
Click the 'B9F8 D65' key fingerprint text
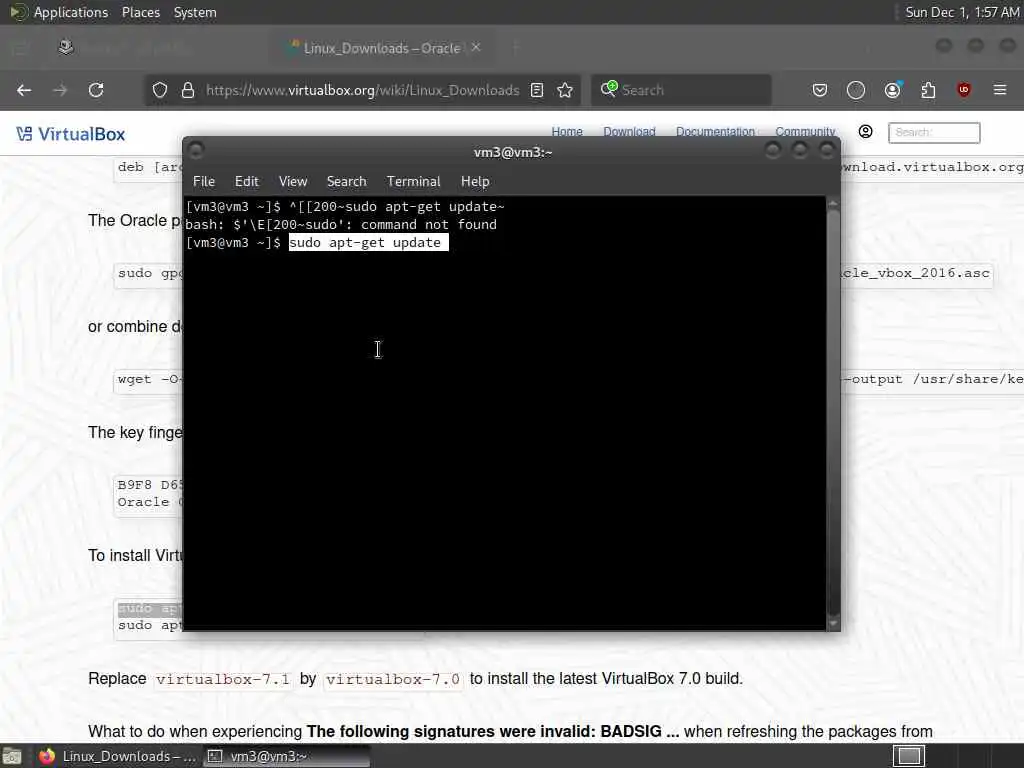pyautogui.click(x=150, y=485)
